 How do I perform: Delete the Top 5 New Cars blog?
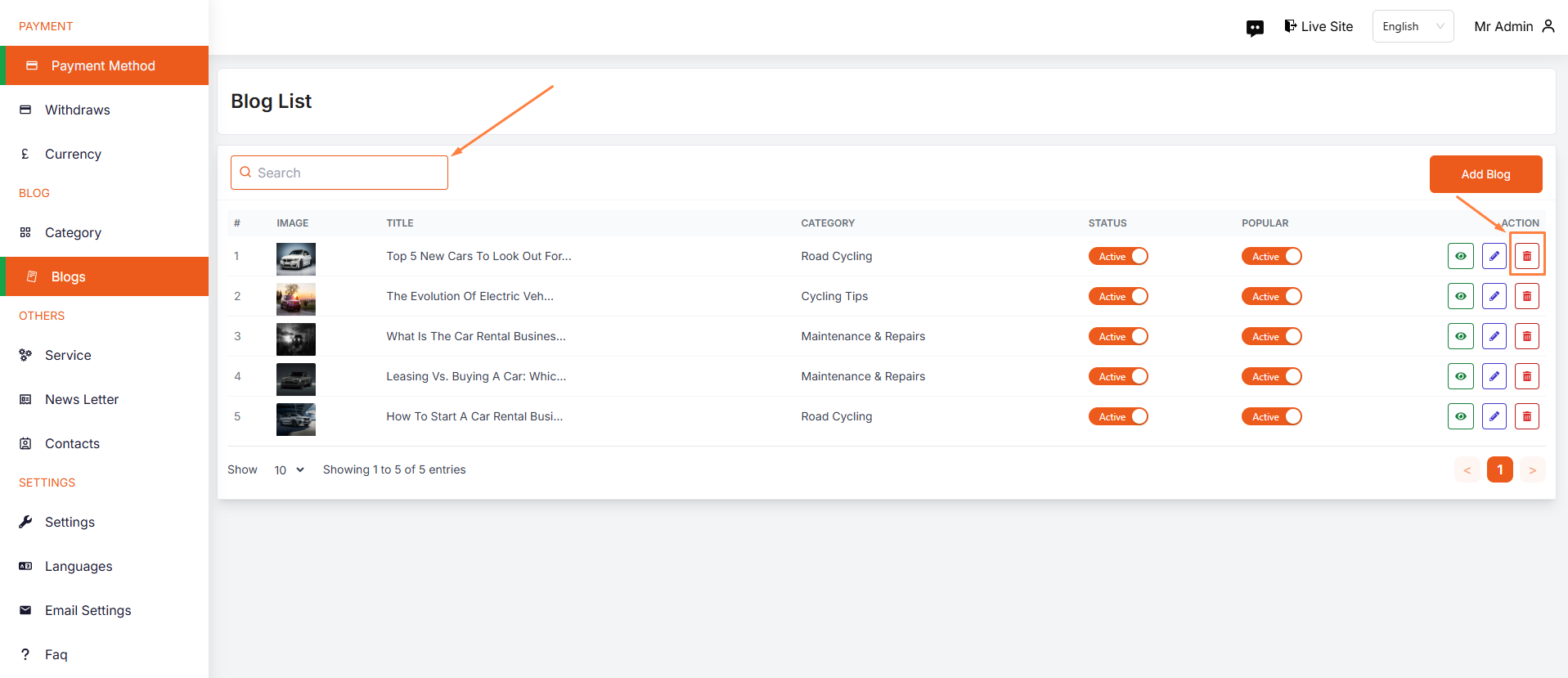tap(1526, 256)
